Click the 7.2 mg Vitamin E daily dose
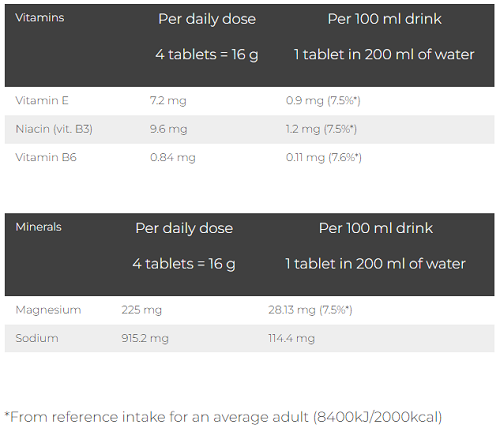 (168, 100)
